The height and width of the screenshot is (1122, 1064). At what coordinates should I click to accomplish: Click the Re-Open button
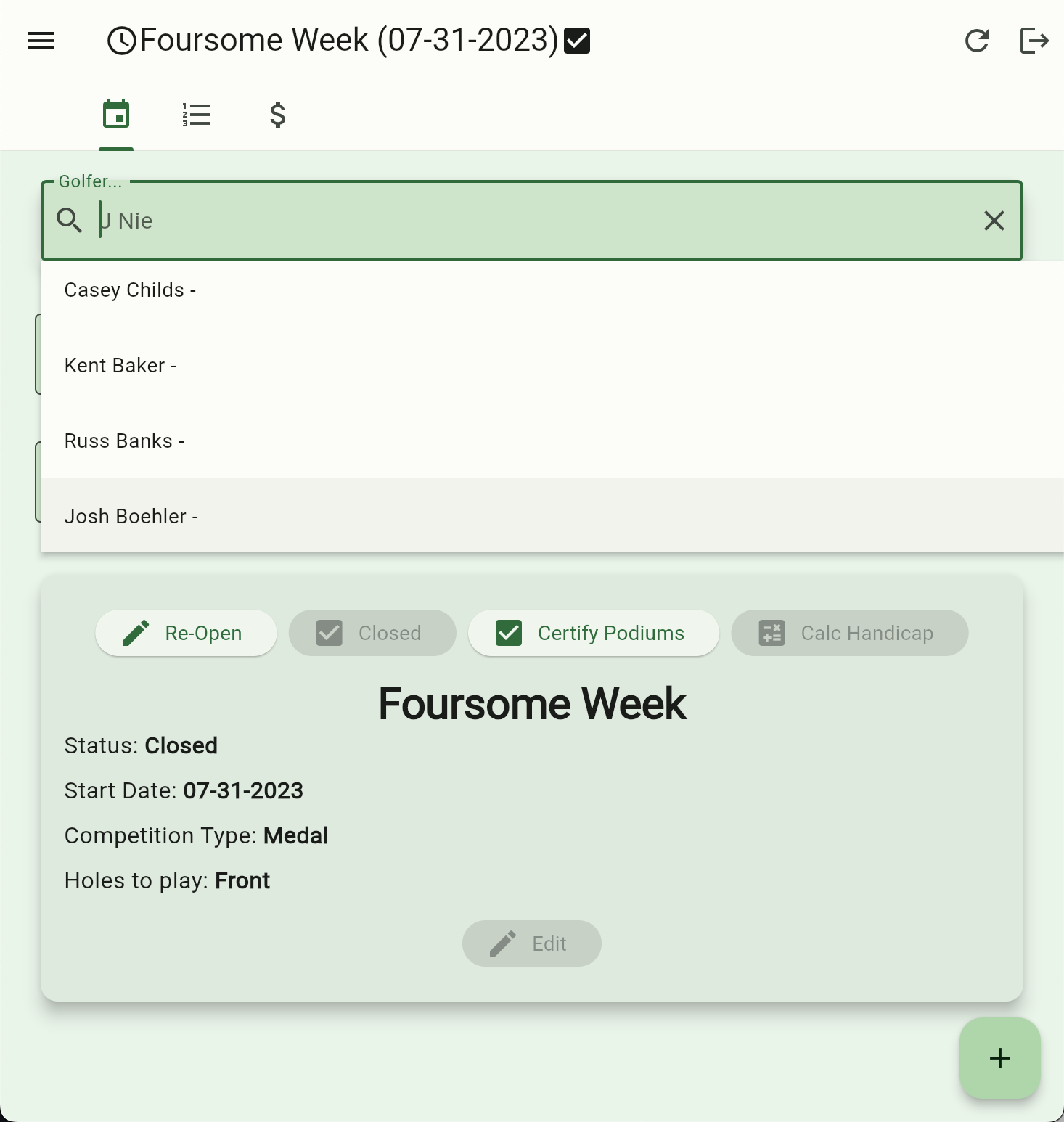(x=186, y=633)
